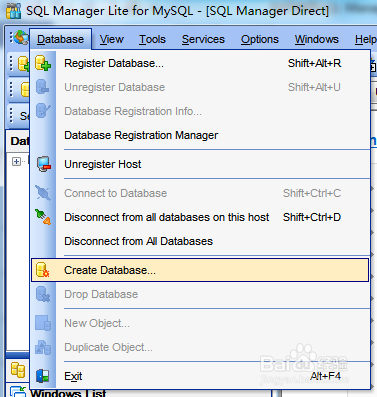
Task: Choose Unregister Host menu entry
Action: 200,164
